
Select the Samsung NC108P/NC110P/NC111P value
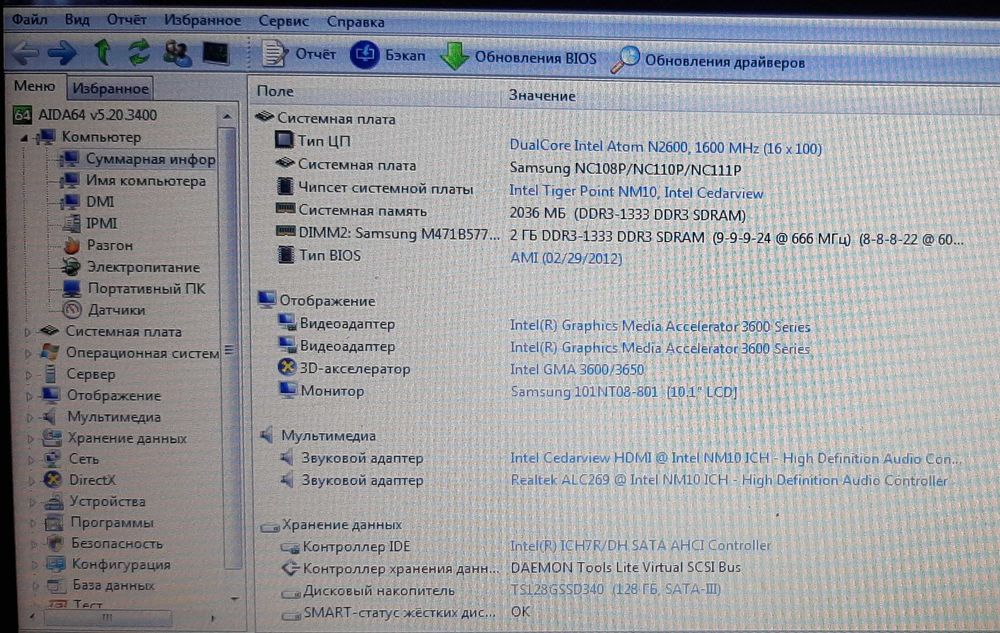(x=625, y=170)
